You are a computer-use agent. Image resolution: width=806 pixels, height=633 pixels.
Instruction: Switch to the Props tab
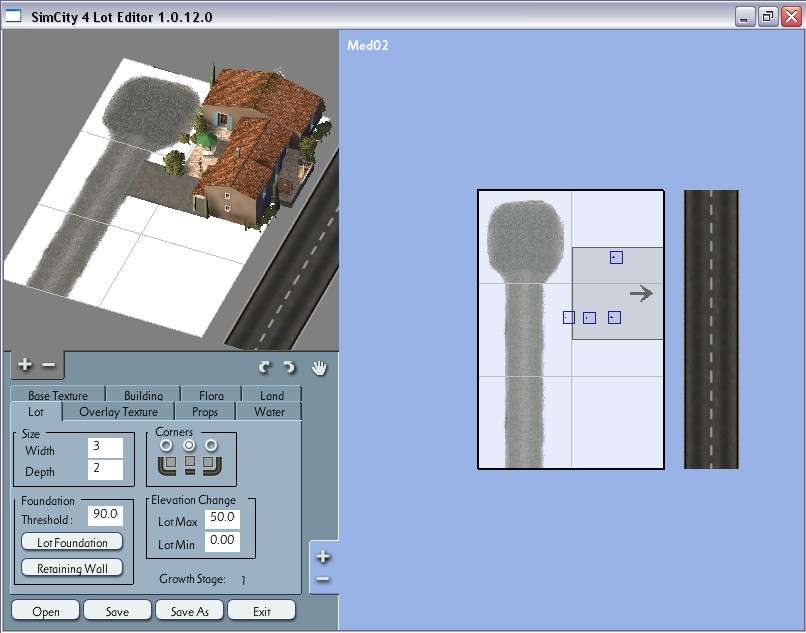coord(205,412)
